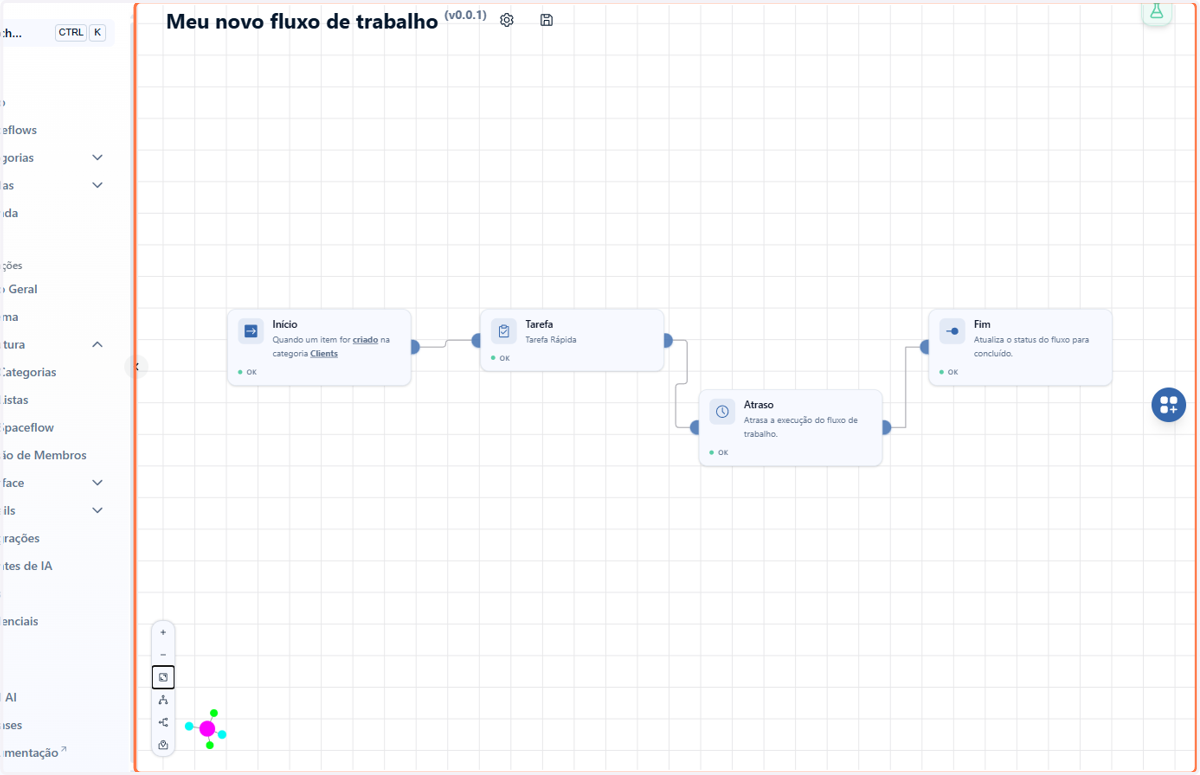Click Início node output connector
Image resolution: width=1200 pixels, height=775 pixels.
[x=415, y=347]
